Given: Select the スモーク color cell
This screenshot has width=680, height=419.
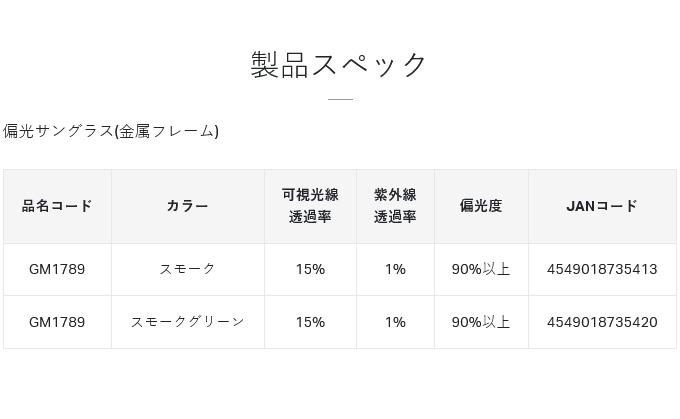Looking at the screenshot, I should click(188, 269).
